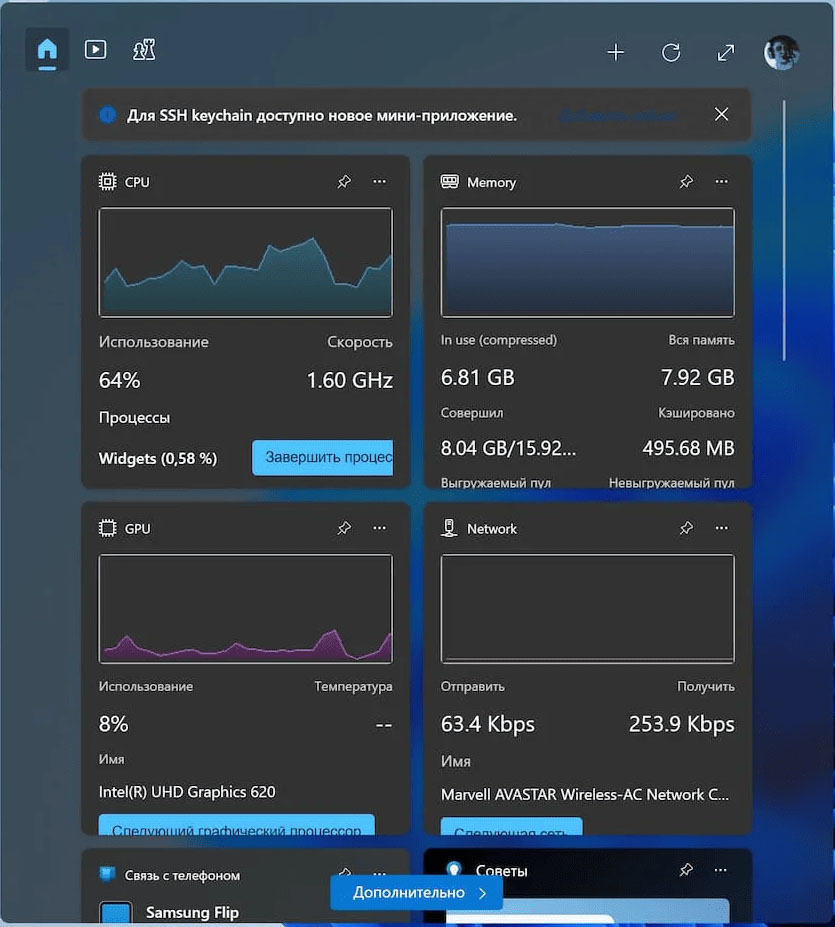Open GPU widget more options menu

pyautogui.click(x=379, y=528)
